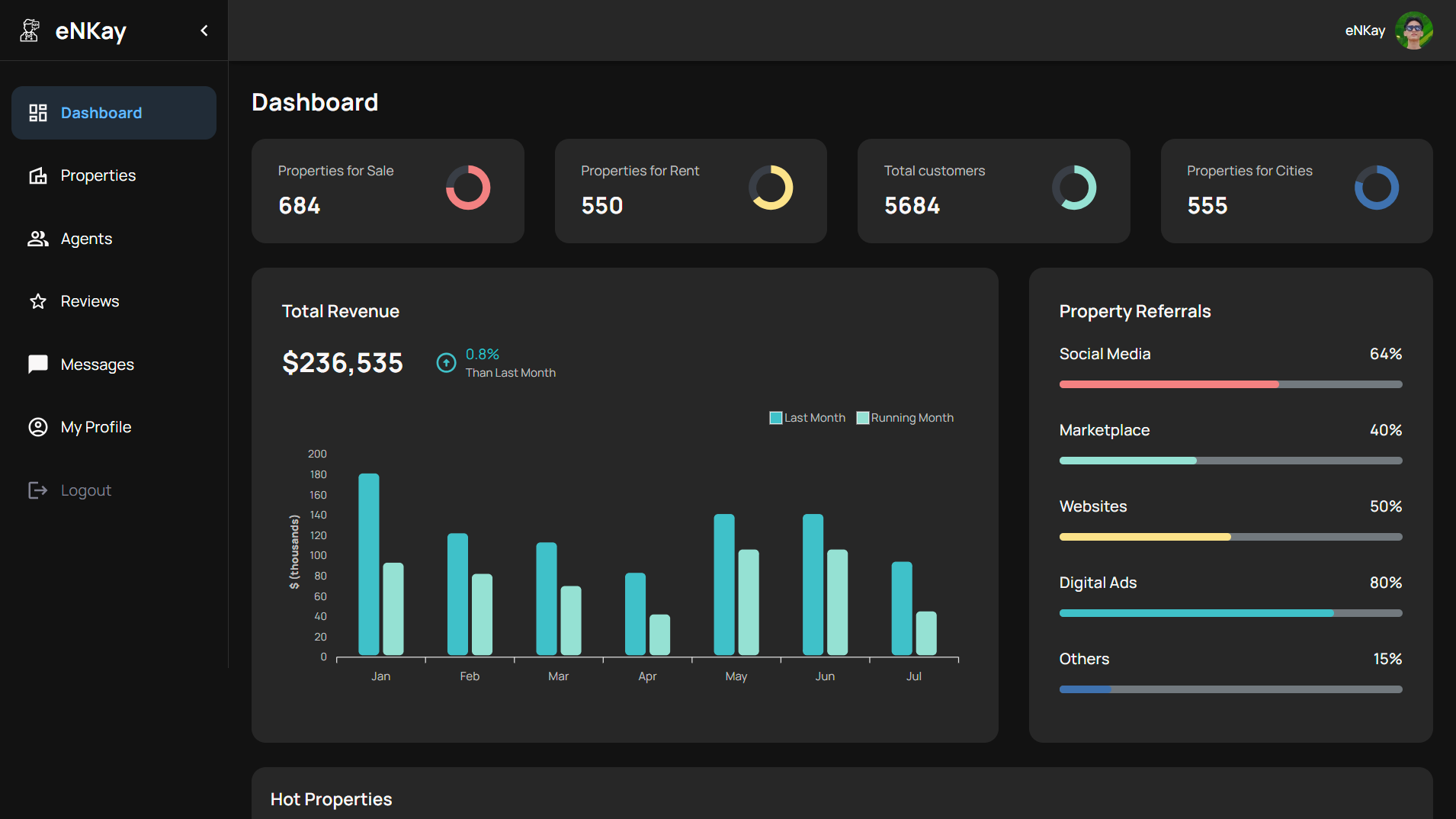Switch to the Dashboard menu item
This screenshot has width=1456, height=819.
click(x=101, y=112)
